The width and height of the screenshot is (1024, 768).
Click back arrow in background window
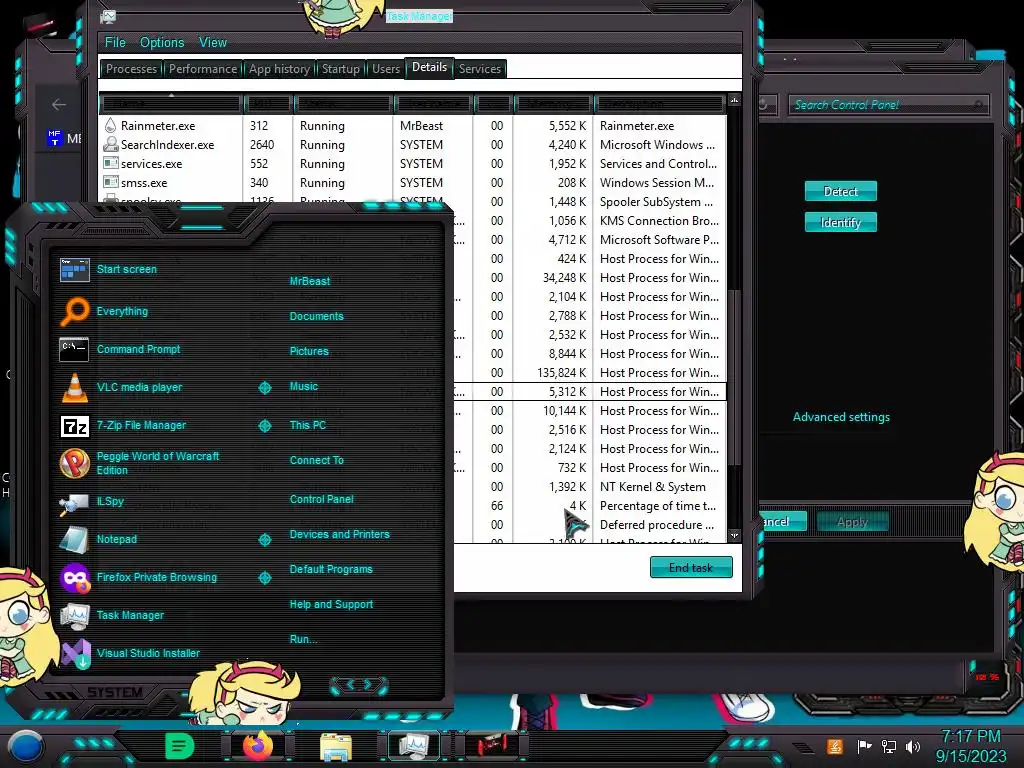click(x=59, y=104)
